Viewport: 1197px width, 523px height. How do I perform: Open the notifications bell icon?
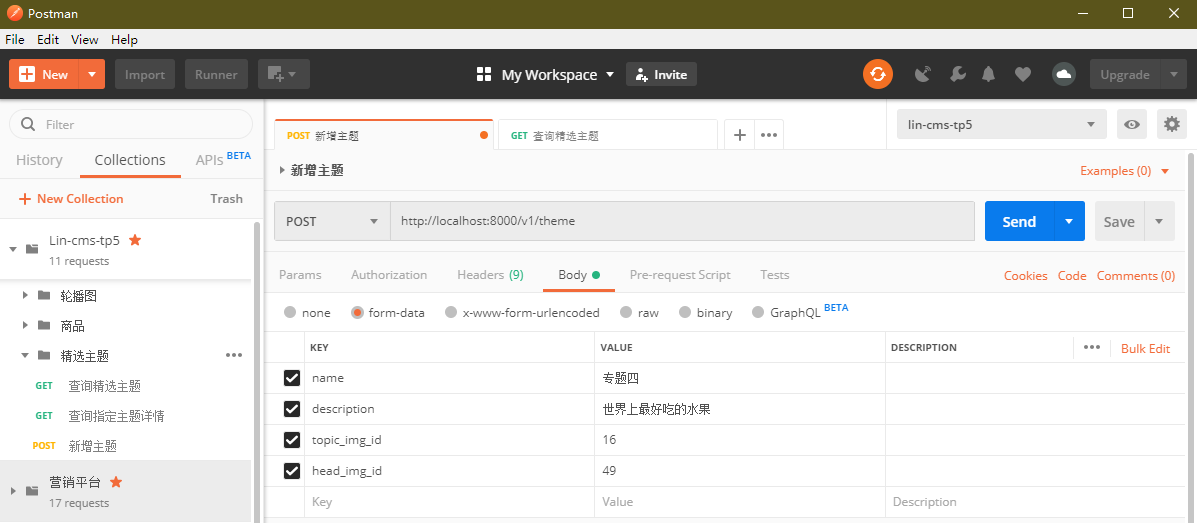coord(989,74)
